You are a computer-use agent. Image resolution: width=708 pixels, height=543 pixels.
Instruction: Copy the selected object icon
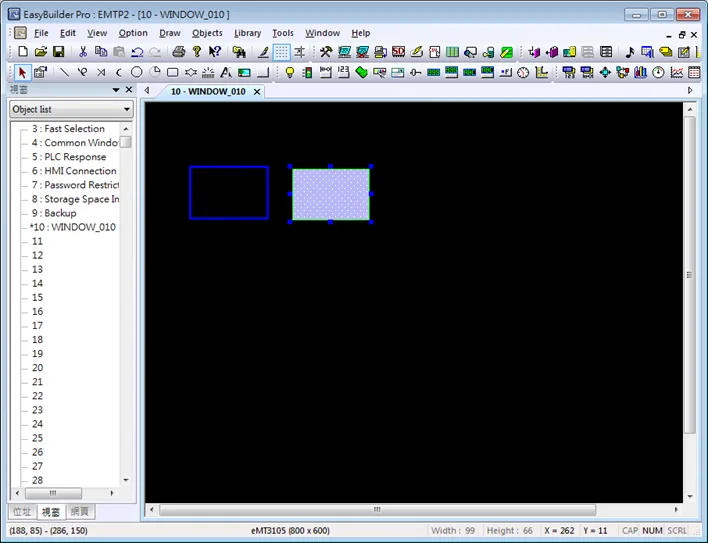click(101, 52)
